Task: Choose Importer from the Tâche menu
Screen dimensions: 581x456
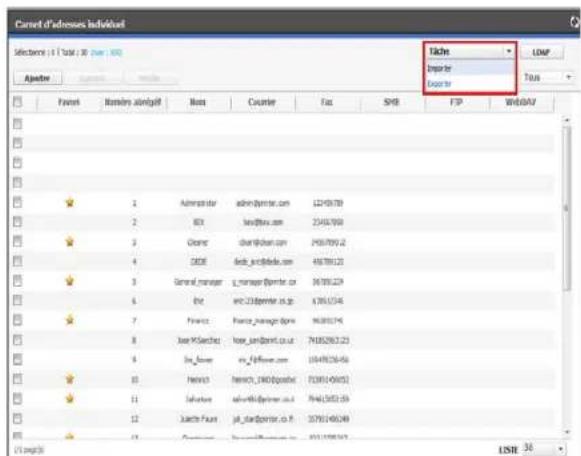Action: coord(470,68)
